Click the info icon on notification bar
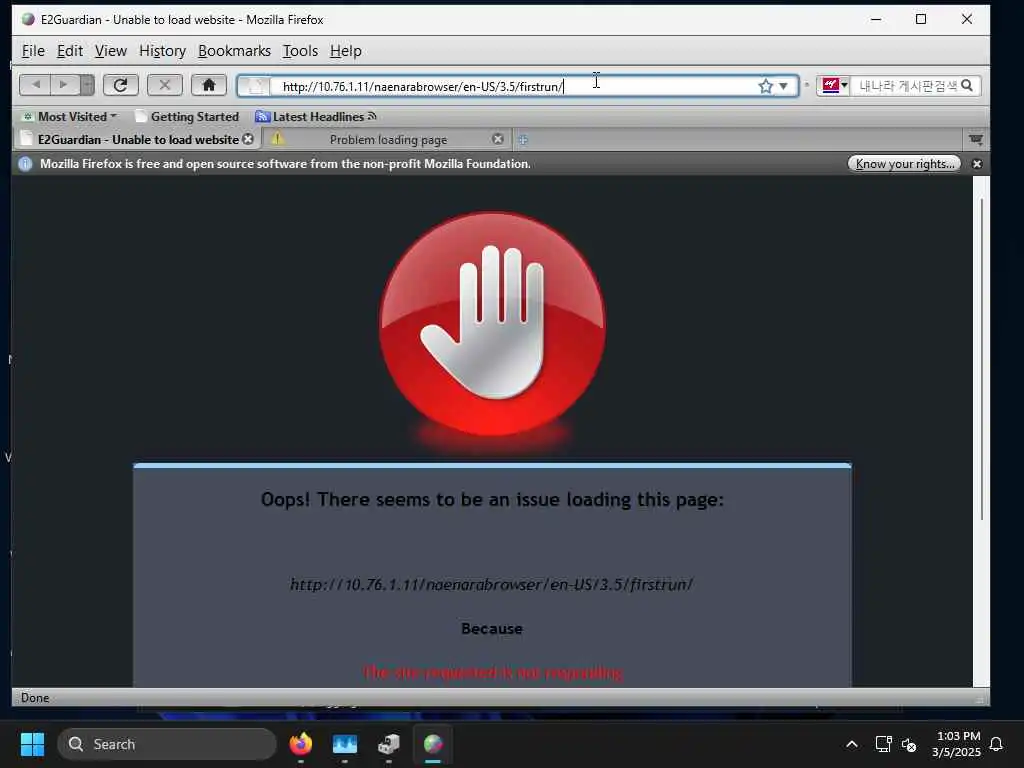1024x768 pixels. (x=25, y=164)
